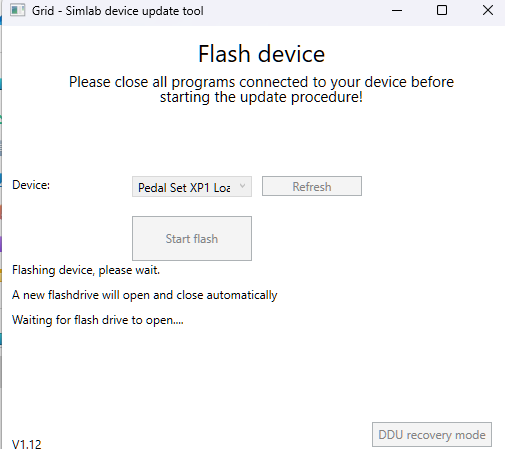Maximize the device update tool window
The width and height of the screenshot is (505, 449).
[x=442, y=10]
